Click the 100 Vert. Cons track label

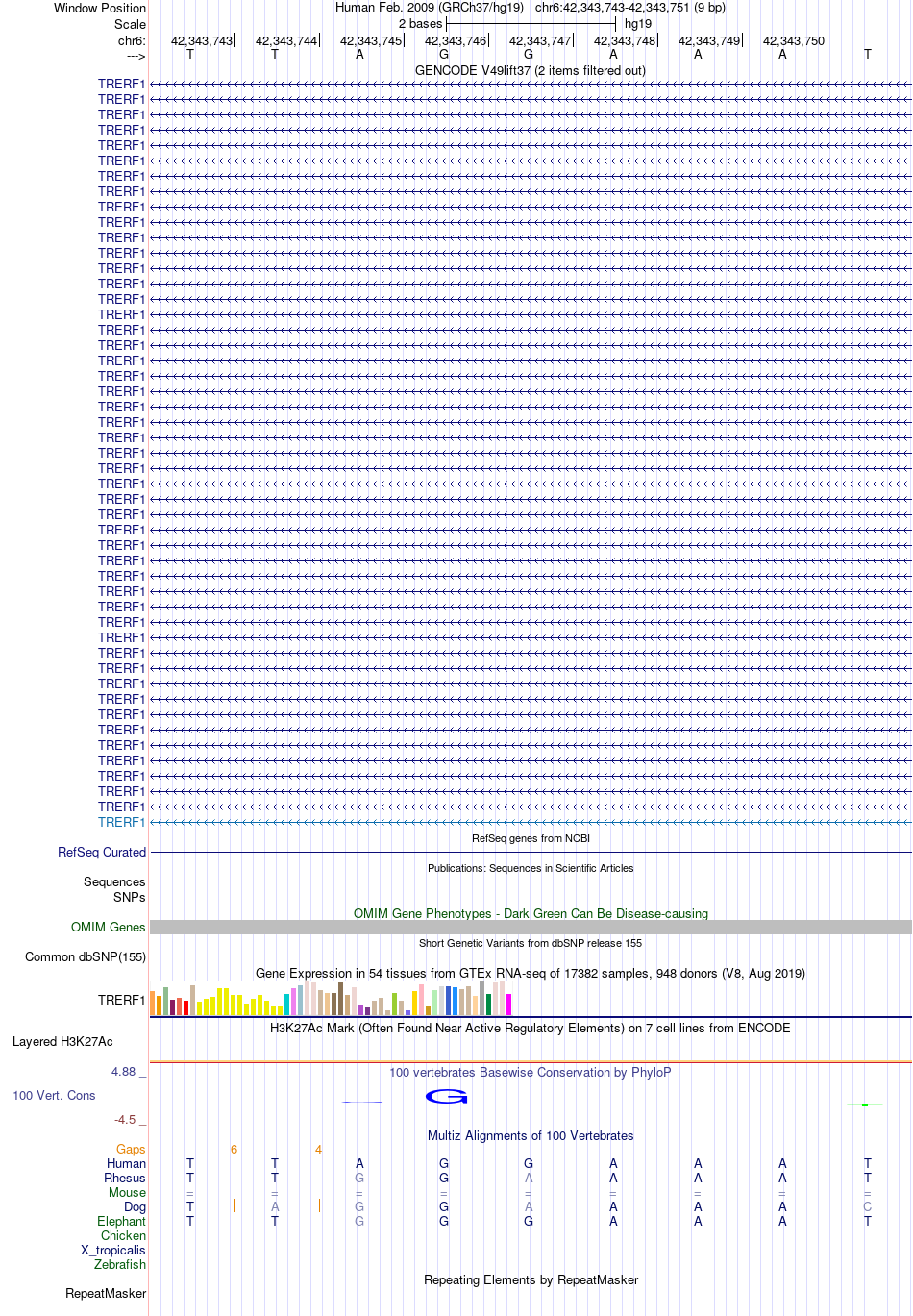coord(54,1096)
